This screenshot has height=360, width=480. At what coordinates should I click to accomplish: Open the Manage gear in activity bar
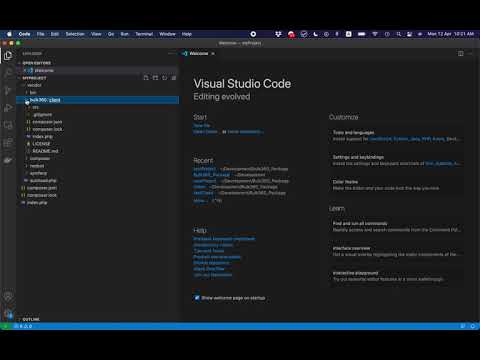(x=8, y=313)
